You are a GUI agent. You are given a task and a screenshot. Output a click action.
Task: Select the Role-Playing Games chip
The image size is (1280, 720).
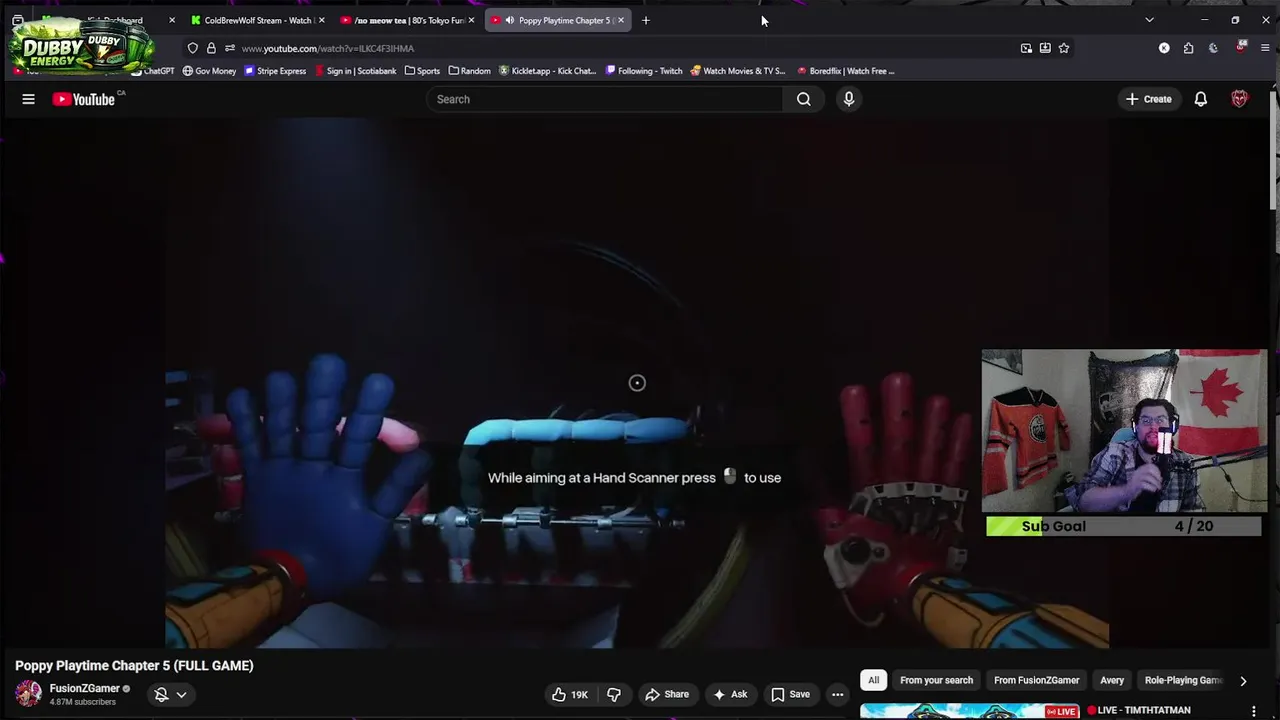(x=1182, y=680)
